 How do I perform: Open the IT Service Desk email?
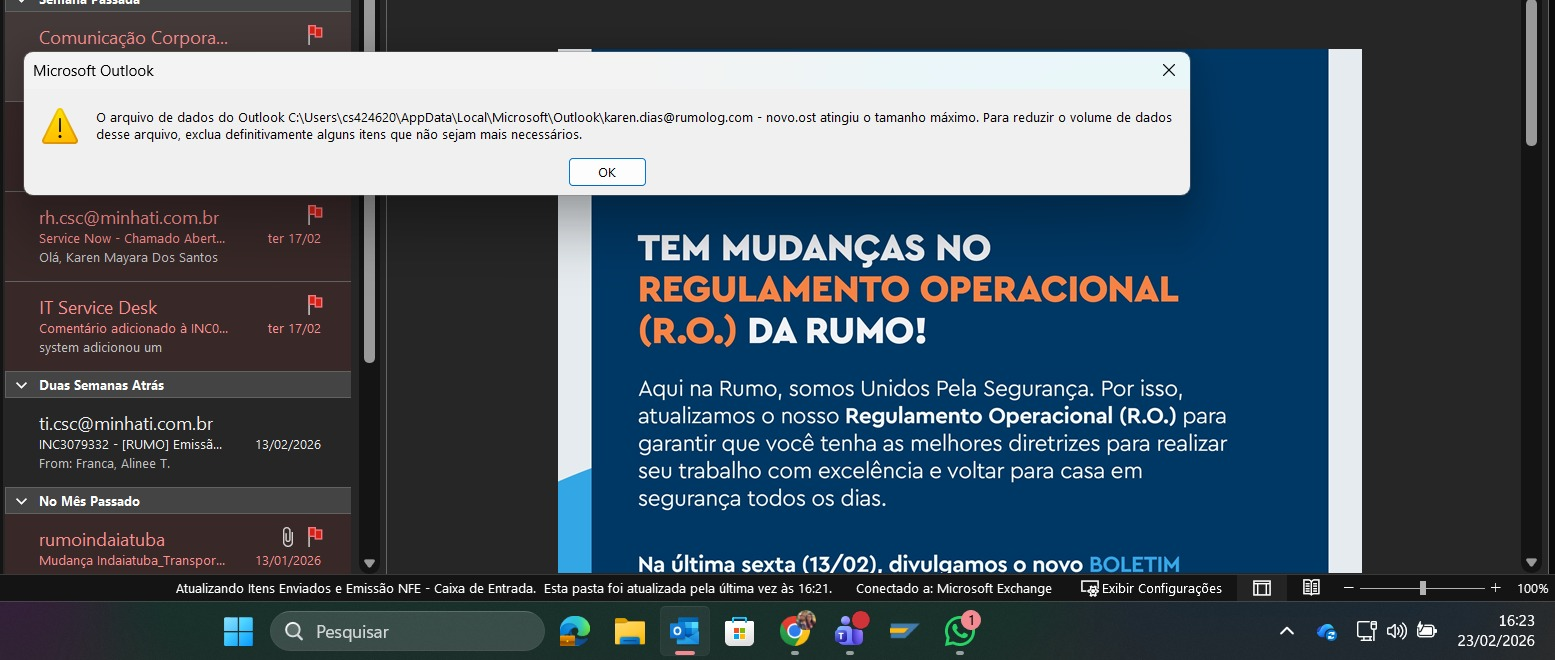pyautogui.click(x=177, y=327)
